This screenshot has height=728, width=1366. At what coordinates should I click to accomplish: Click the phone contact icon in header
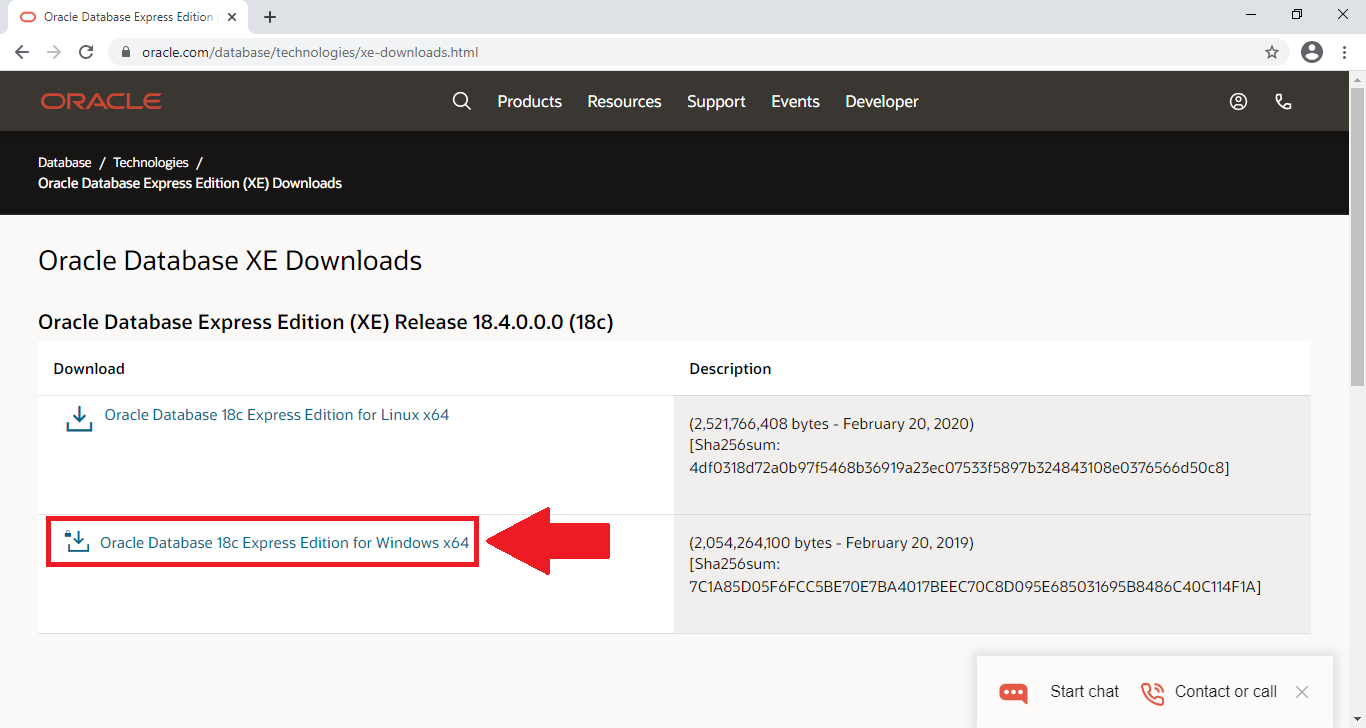[1284, 101]
